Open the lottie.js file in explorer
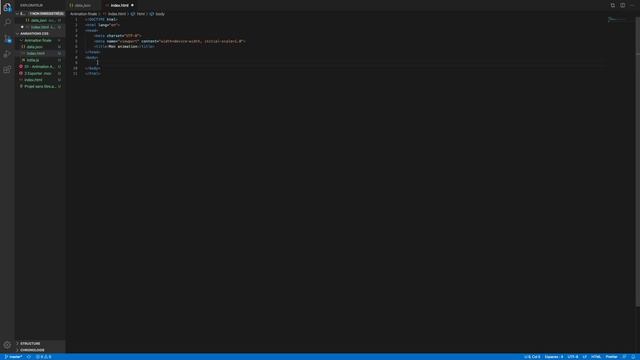The width and height of the screenshot is (640, 360). pos(40,60)
